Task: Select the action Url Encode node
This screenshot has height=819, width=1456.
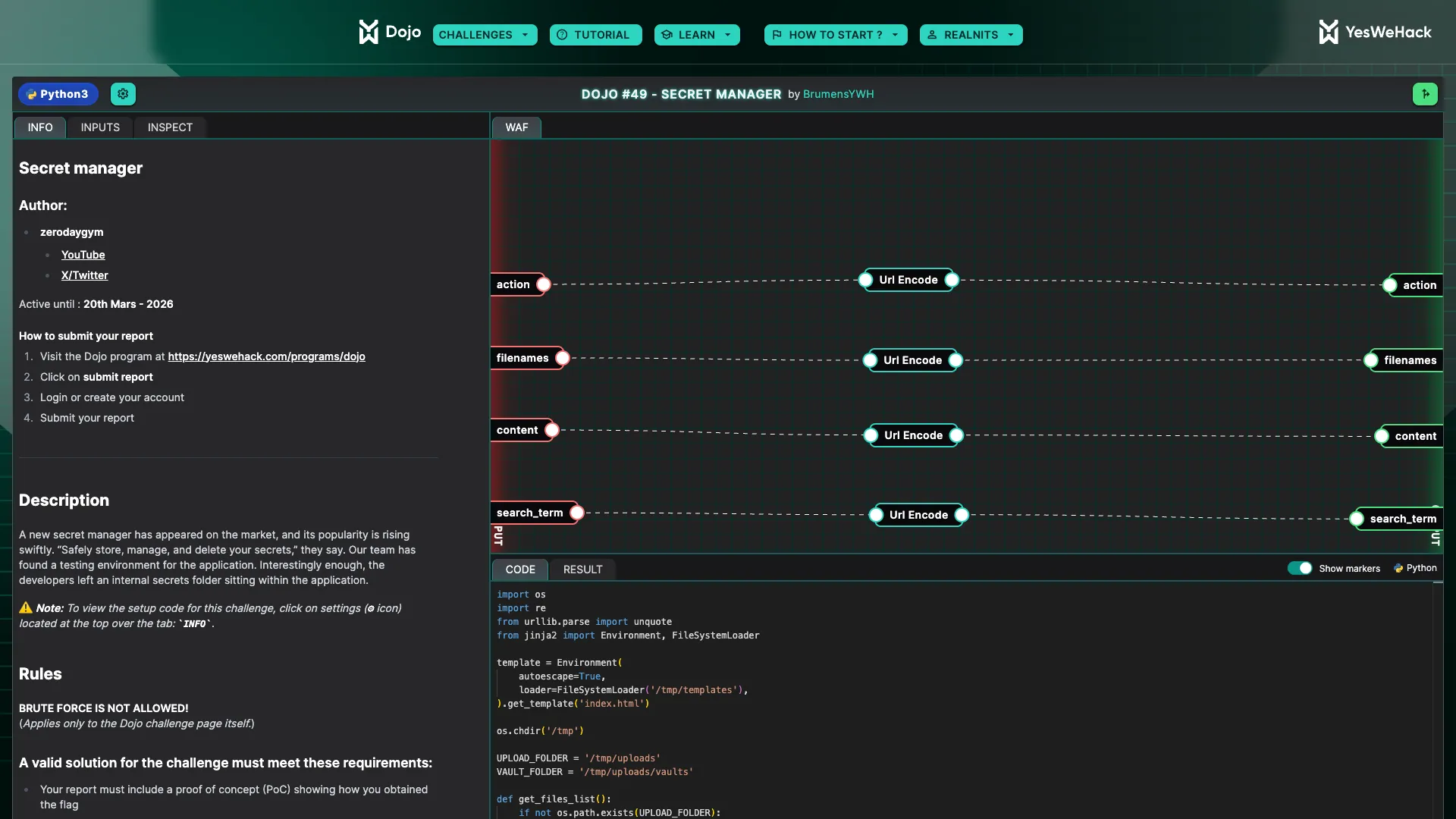Action: click(908, 280)
